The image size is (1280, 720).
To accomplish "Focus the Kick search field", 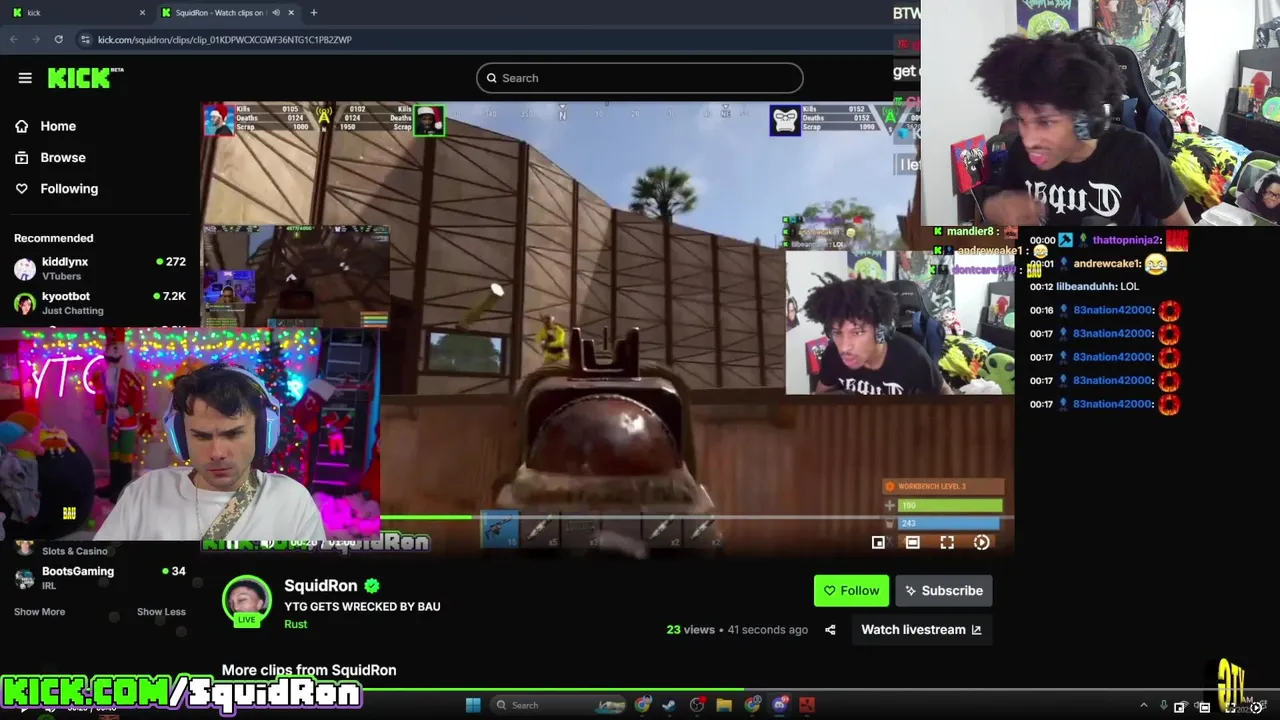I will pyautogui.click(x=639, y=78).
